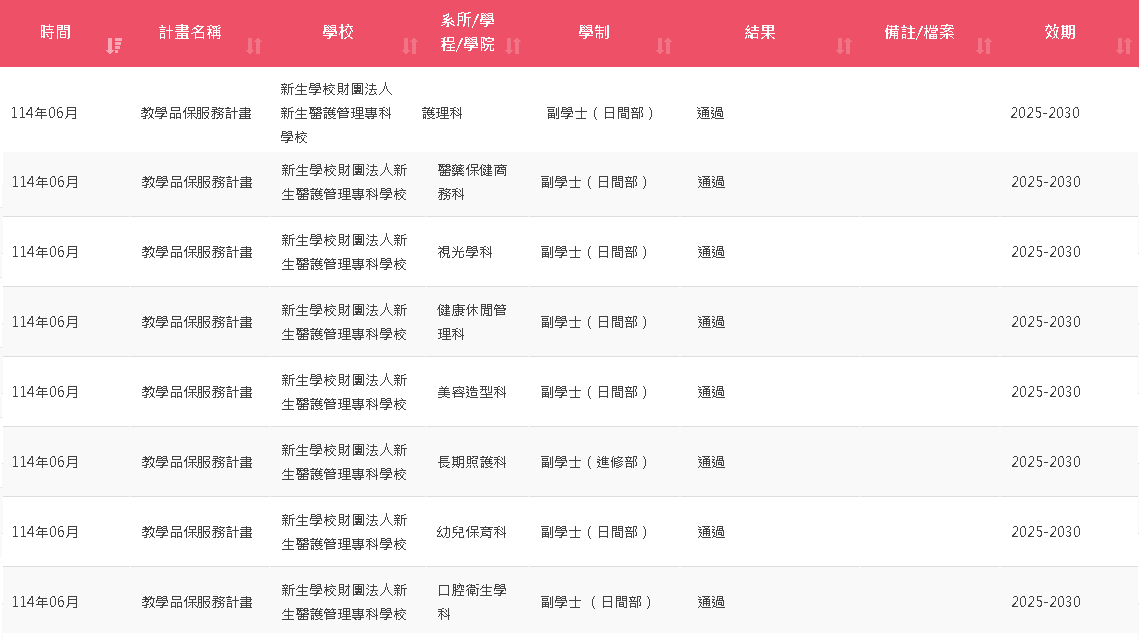Select the 學校 column header label
The image size is (1139, 642).
tap(338, 32)
